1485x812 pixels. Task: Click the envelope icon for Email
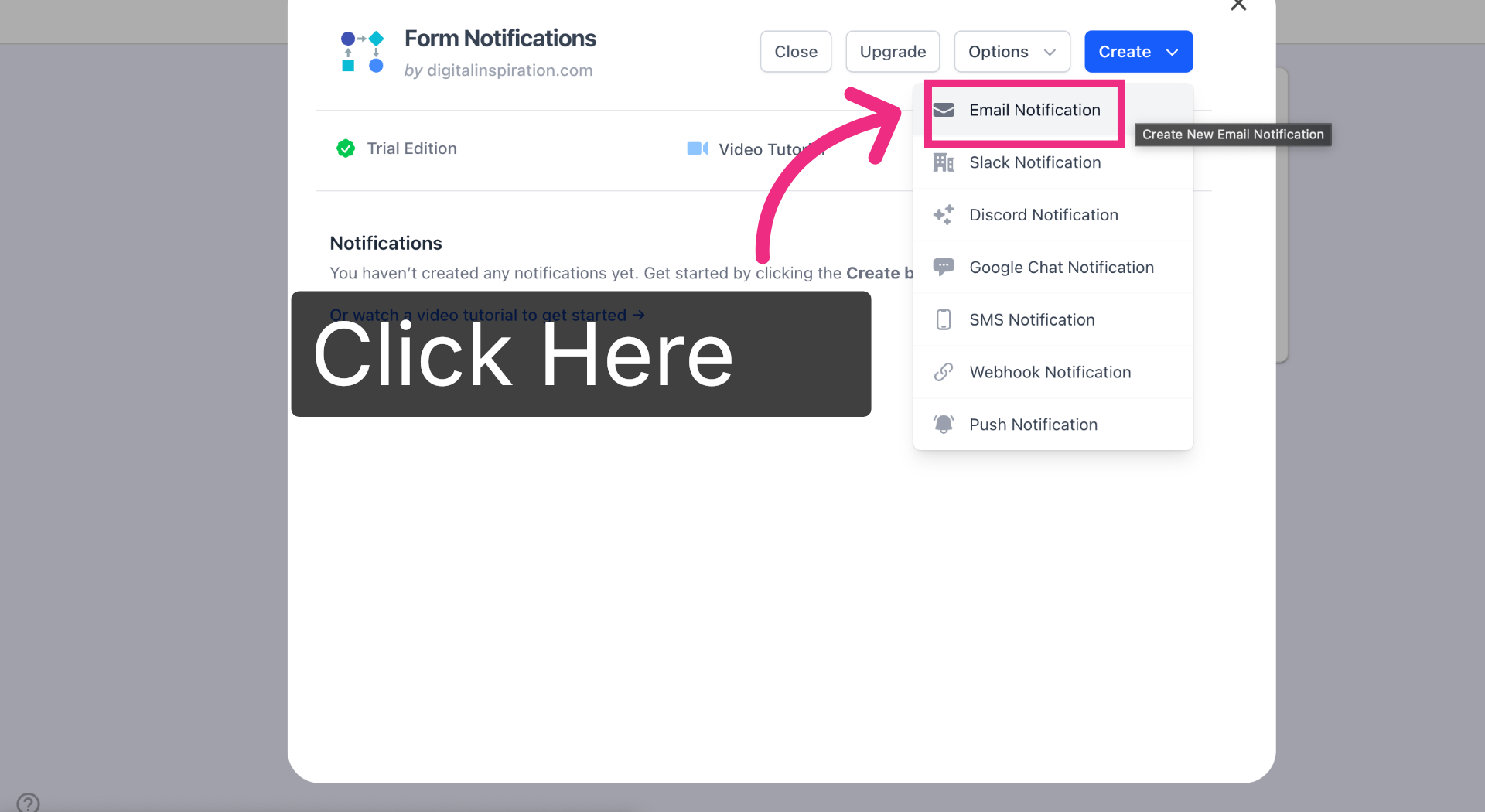tap(944, 110)
